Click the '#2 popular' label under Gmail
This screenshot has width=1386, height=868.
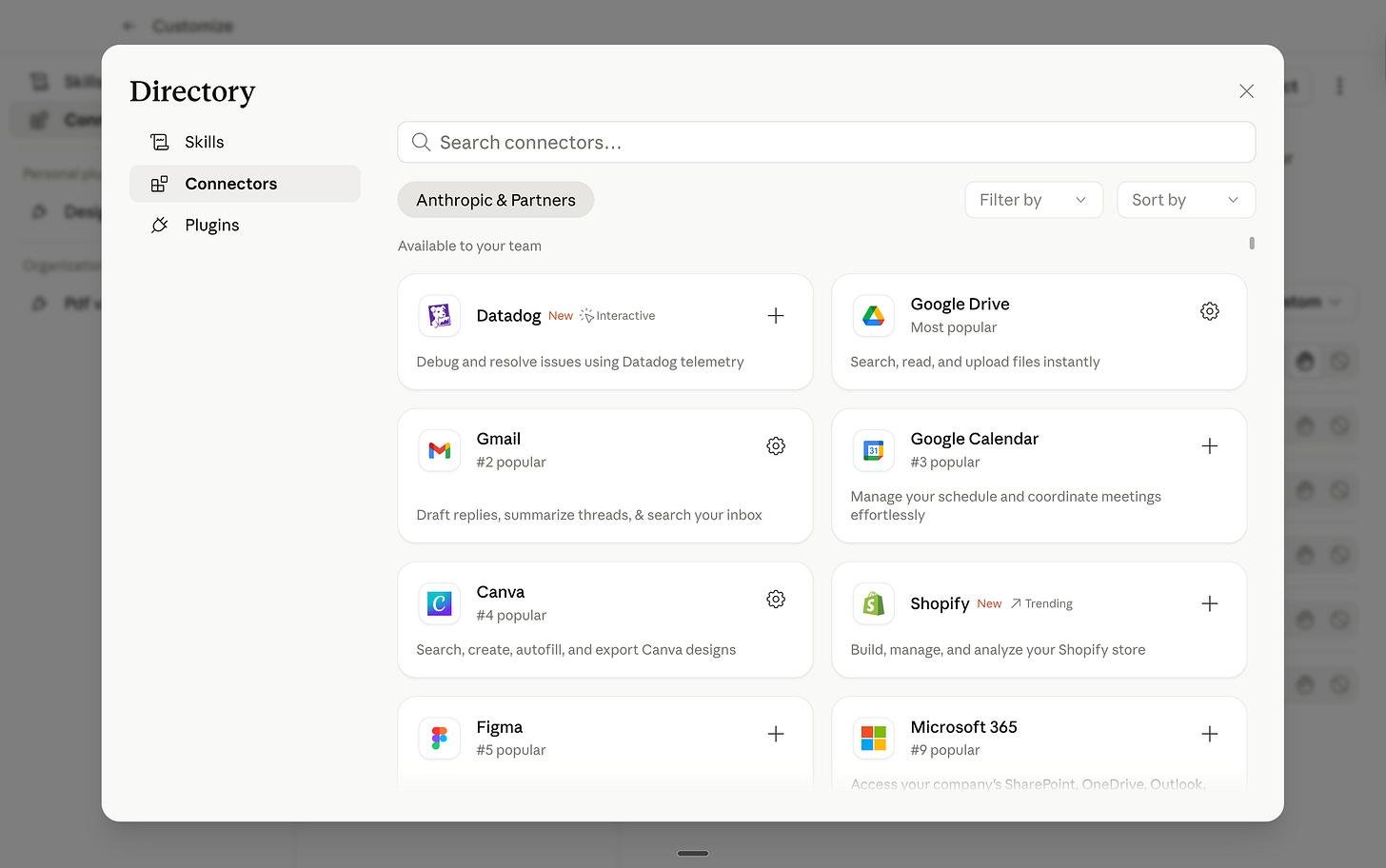511,463
